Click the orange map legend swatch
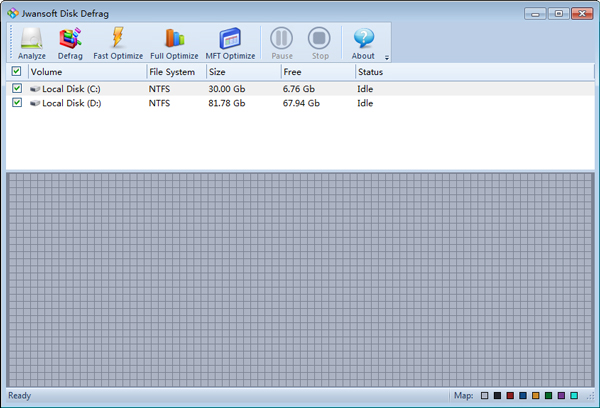Viewport: 600px width, 408px height. point(536,395)
